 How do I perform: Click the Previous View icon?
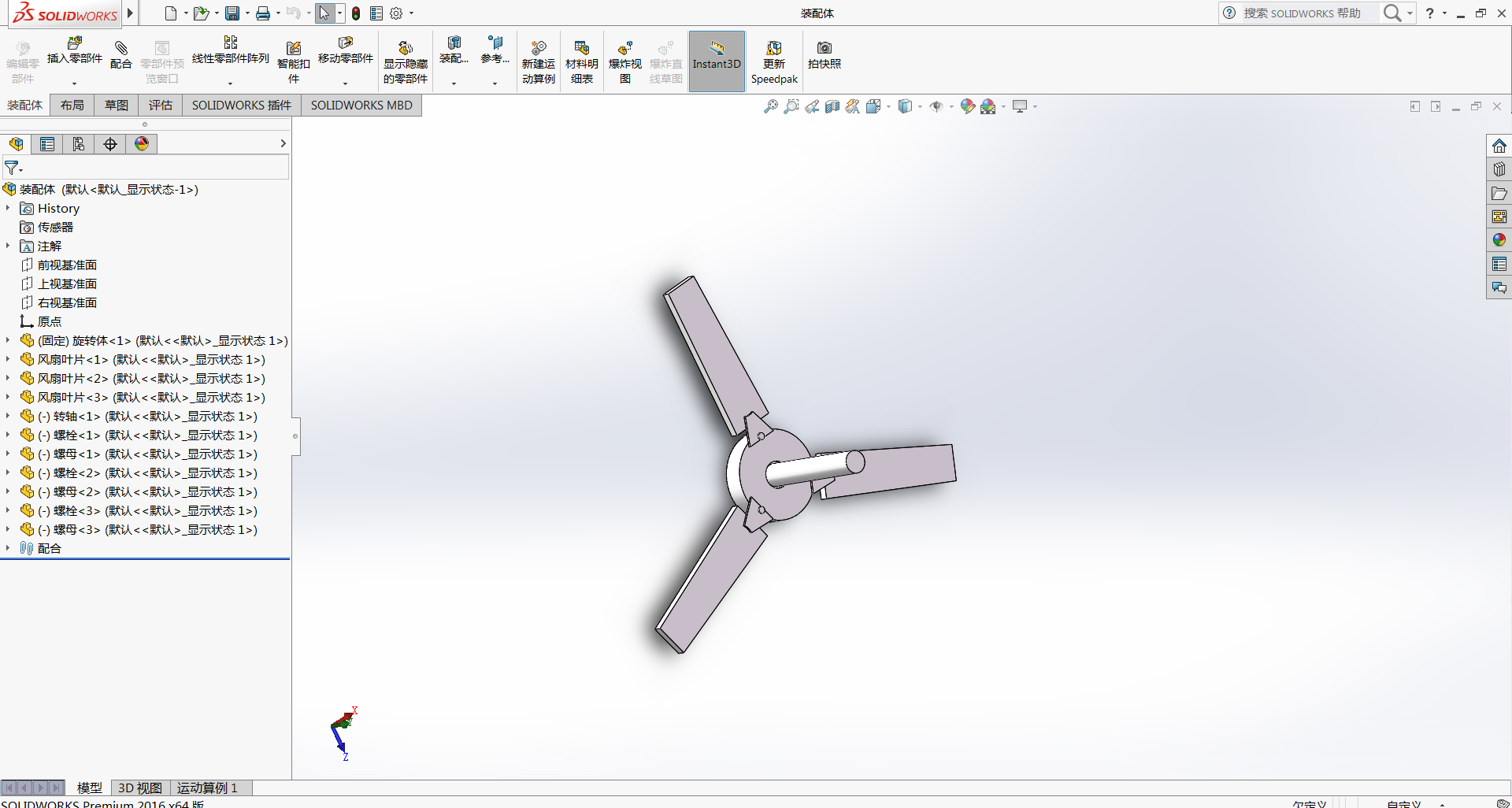click(x=812, y=106)
